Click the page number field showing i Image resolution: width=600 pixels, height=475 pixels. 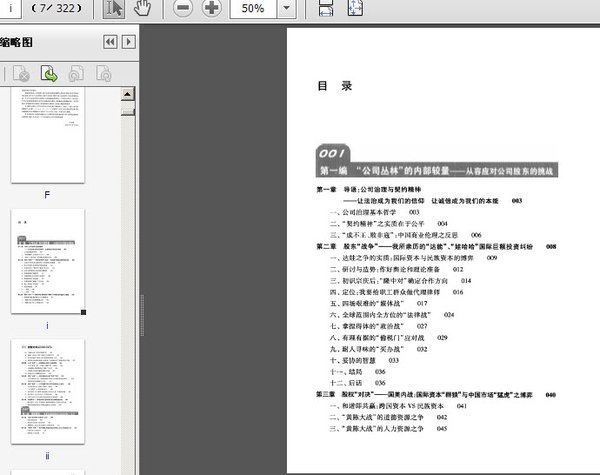[10, 8]
